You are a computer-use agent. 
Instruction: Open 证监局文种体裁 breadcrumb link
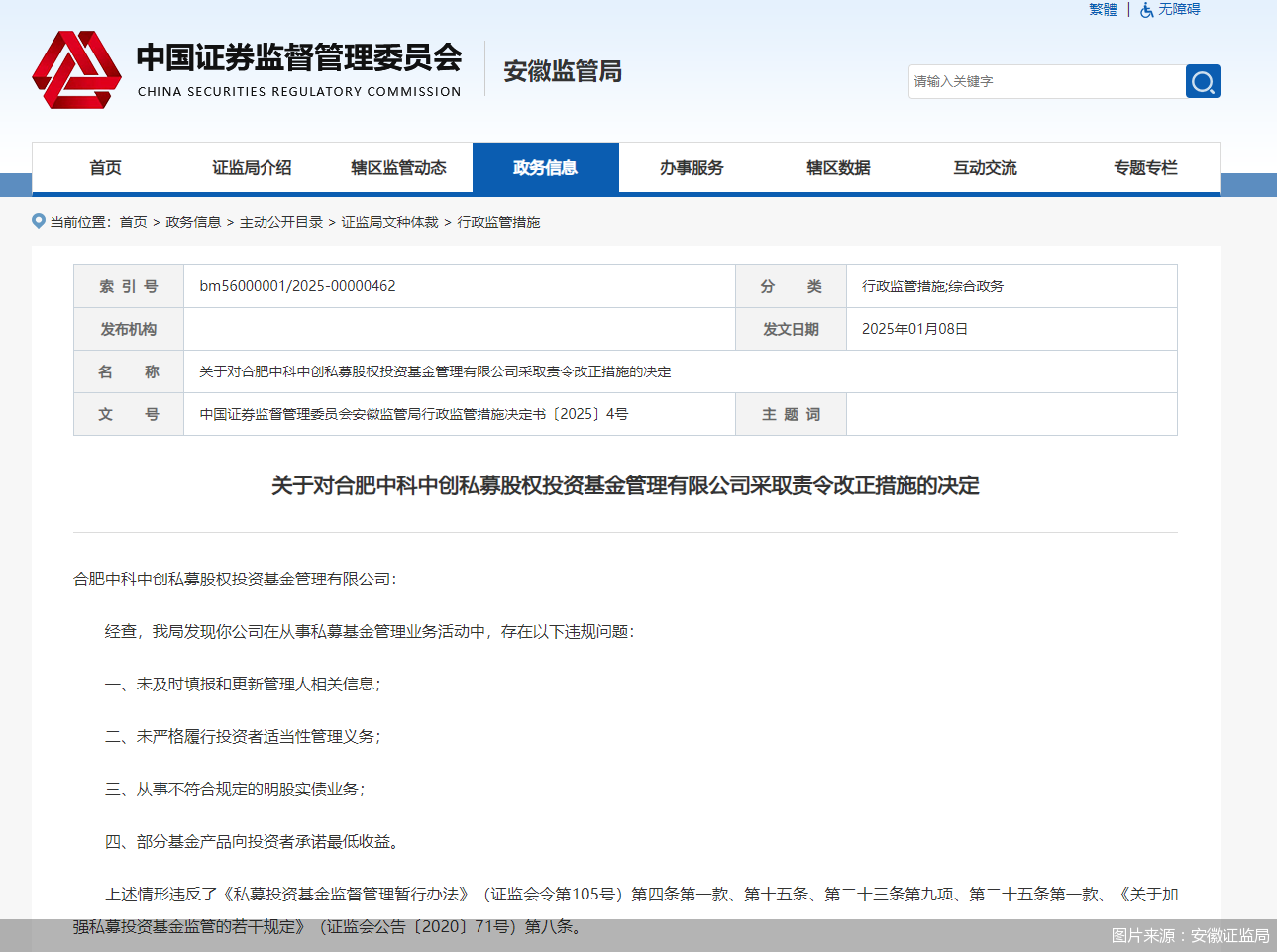click(x=389, y=222)
